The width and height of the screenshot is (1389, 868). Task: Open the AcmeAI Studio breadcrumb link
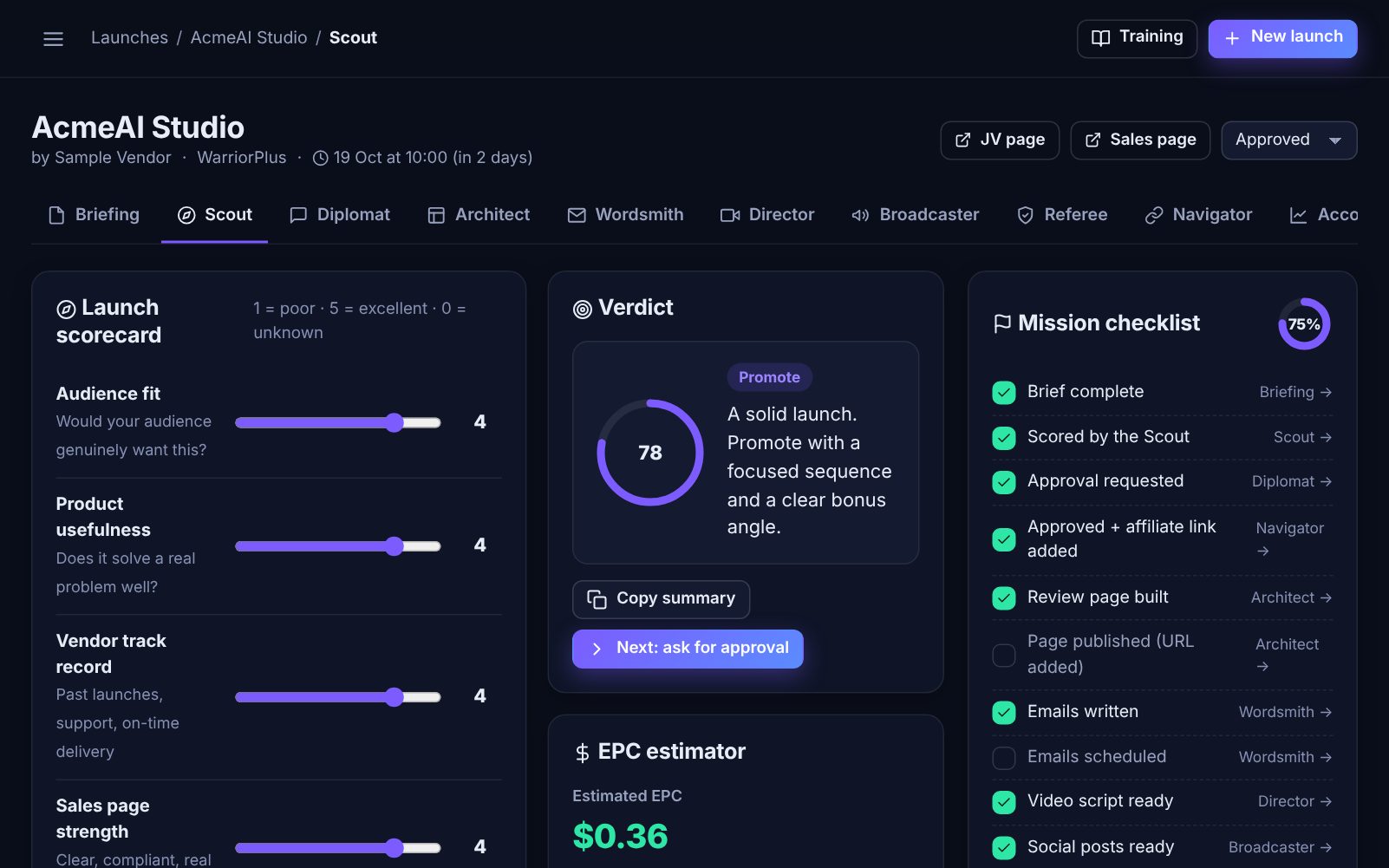pos(249,38)
